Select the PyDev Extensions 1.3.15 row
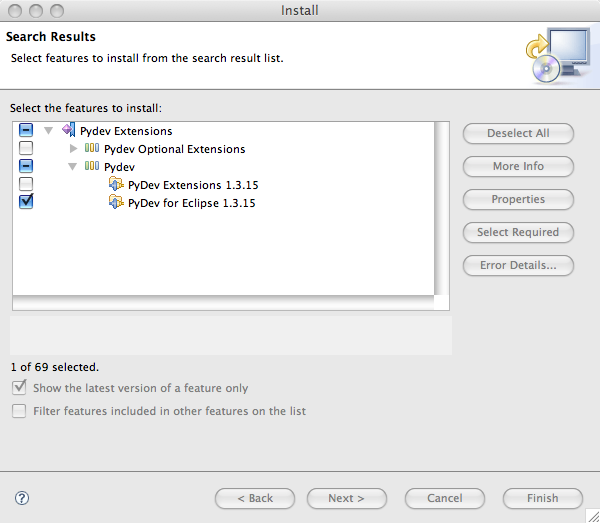600x523 pixels. point(193,185)
